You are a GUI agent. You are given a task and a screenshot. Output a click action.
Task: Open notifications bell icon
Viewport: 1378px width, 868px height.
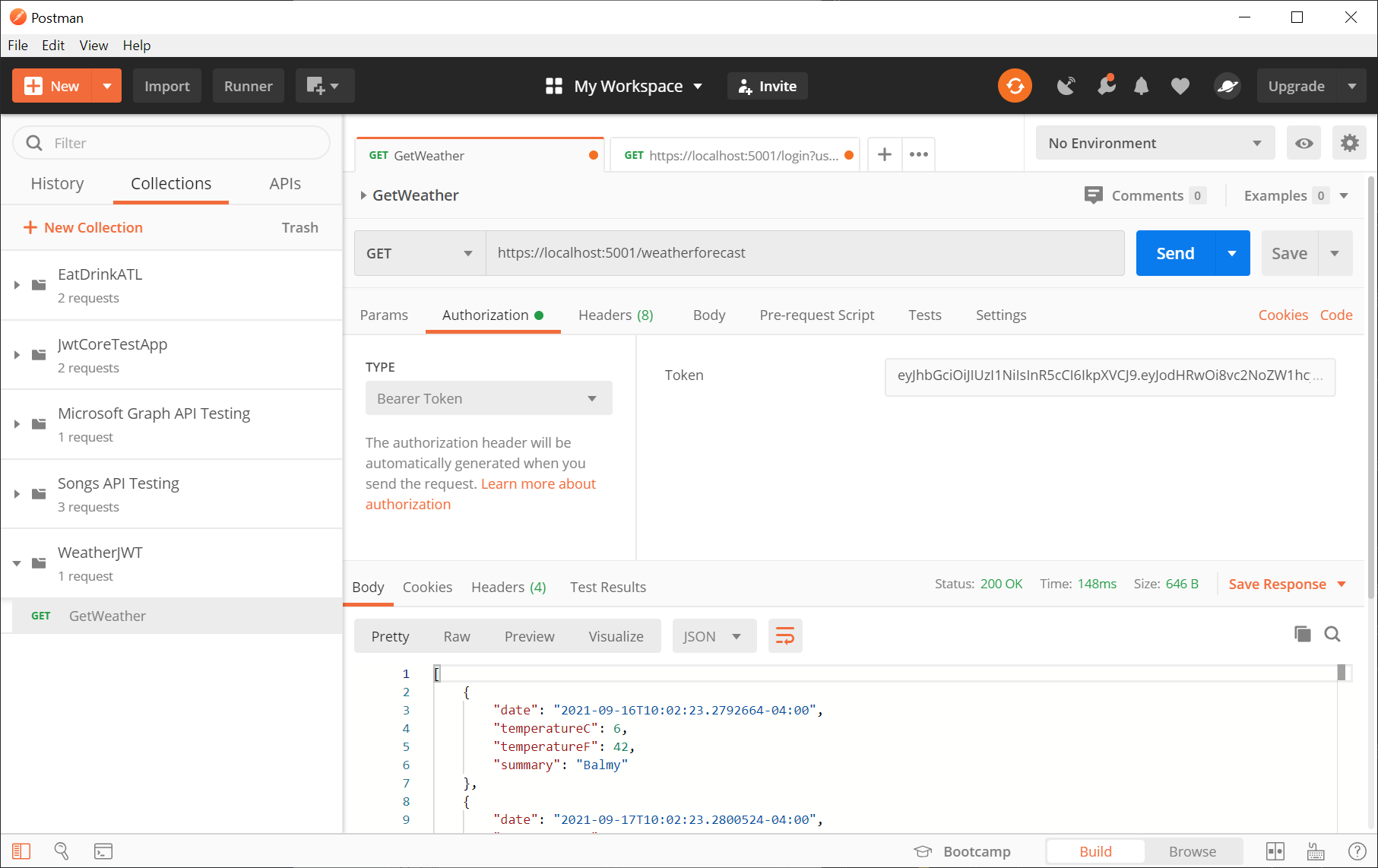[x=1141, y=86]
